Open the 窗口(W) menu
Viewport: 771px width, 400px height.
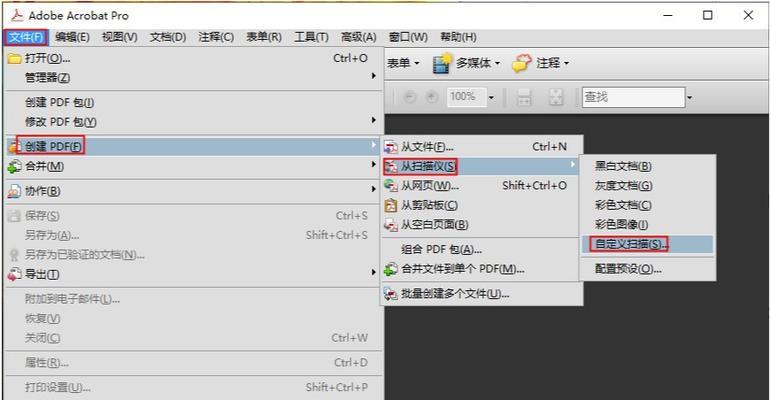408,37
